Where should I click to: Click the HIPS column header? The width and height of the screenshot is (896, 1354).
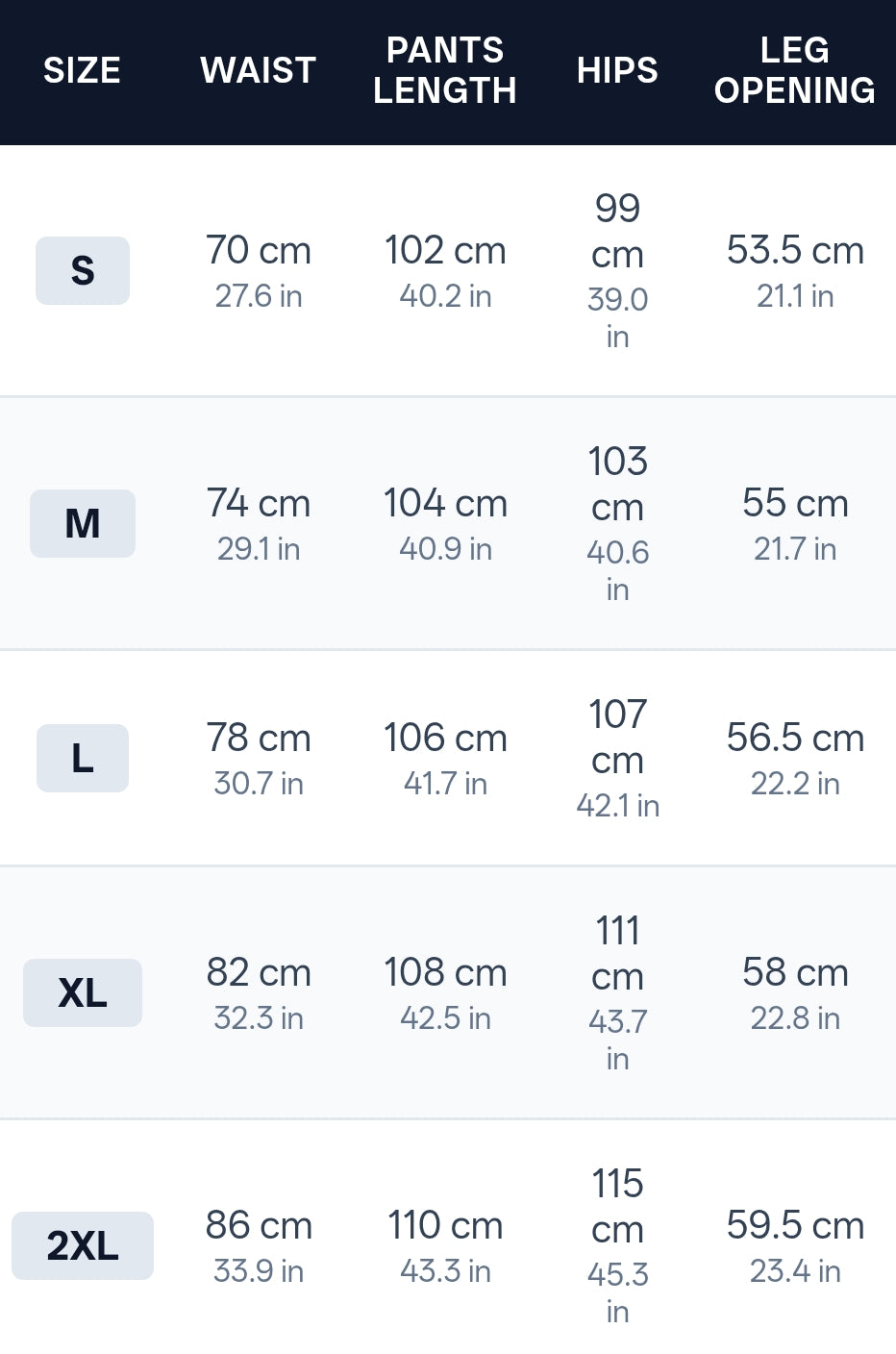point(617,70)
